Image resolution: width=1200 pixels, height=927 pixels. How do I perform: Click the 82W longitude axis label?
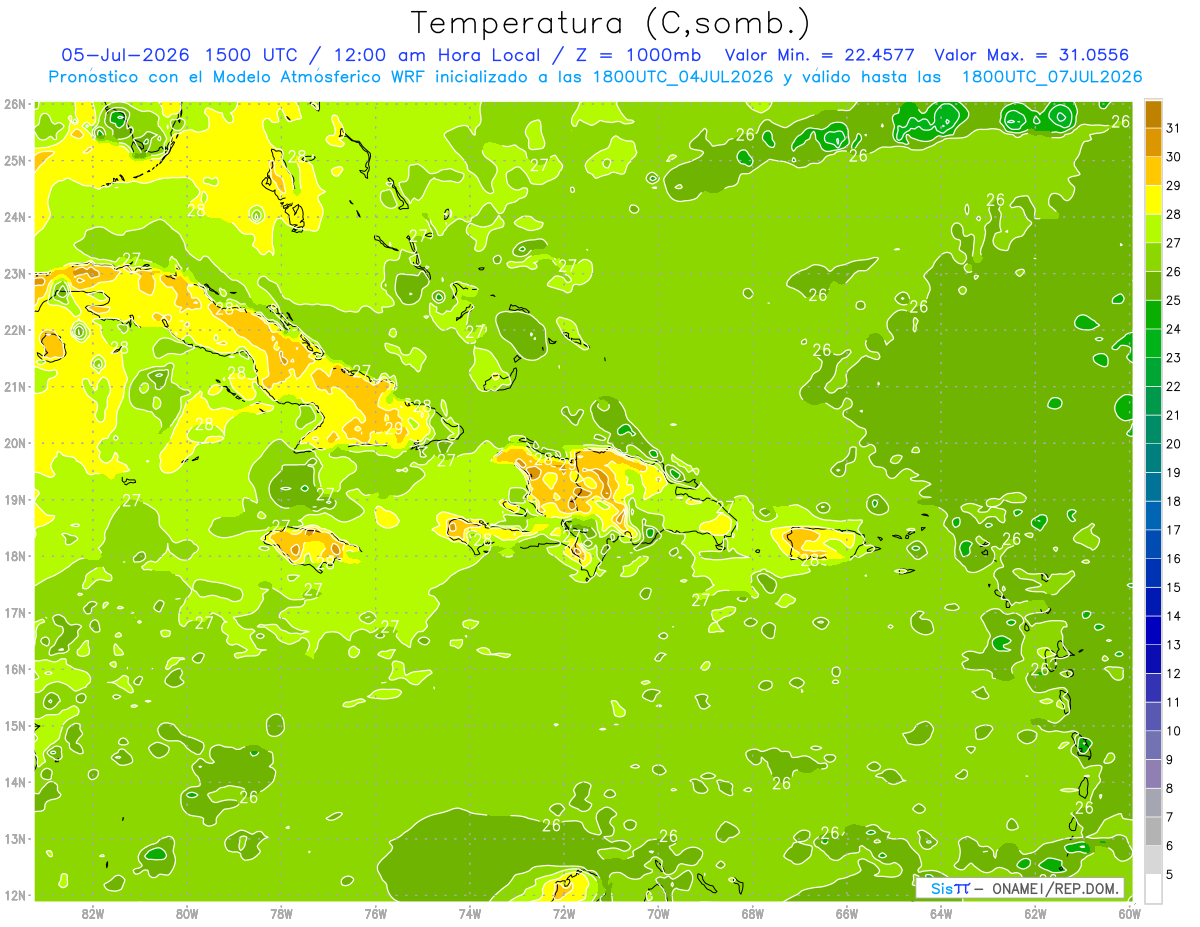coord(92,913)
